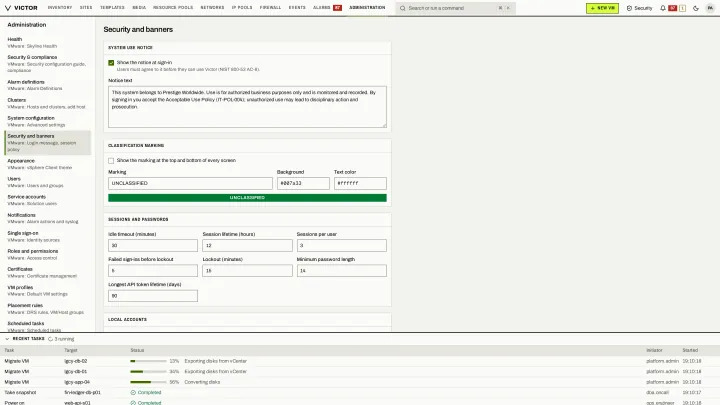Click the lgcy-db-02 migration progress bar

(148, 361)
